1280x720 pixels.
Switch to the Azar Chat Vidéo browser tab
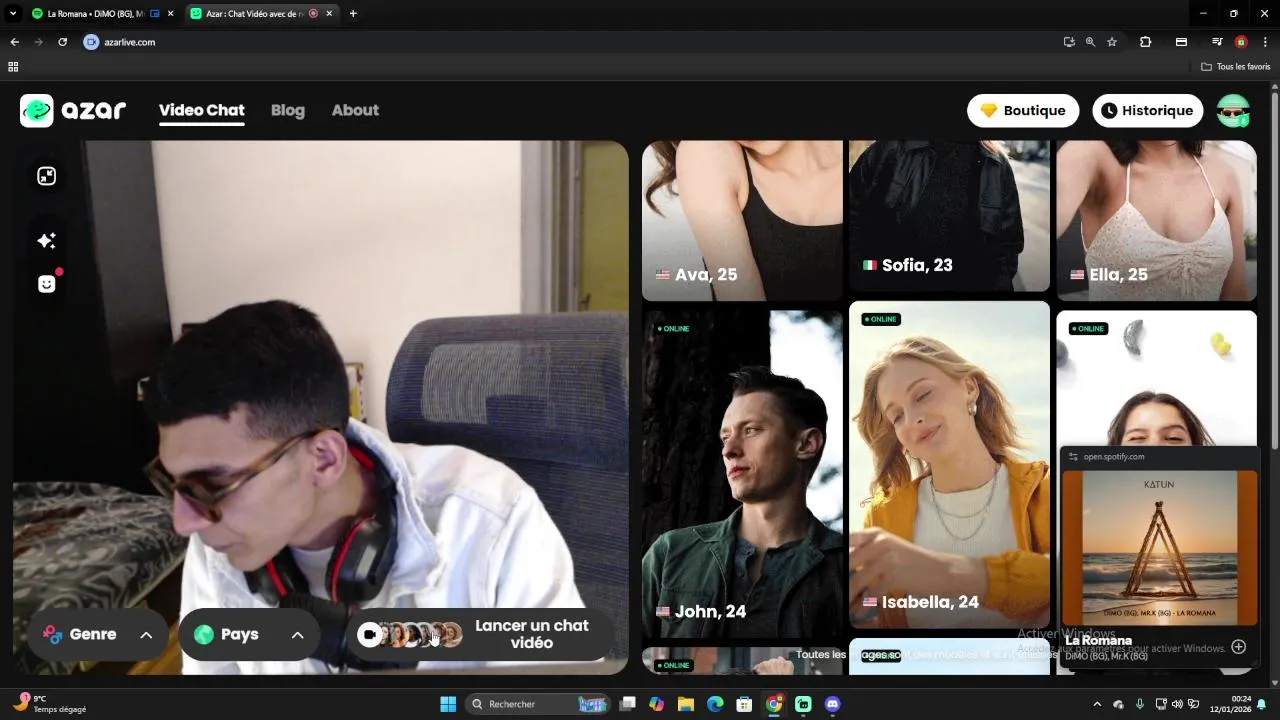pos(260,14)
